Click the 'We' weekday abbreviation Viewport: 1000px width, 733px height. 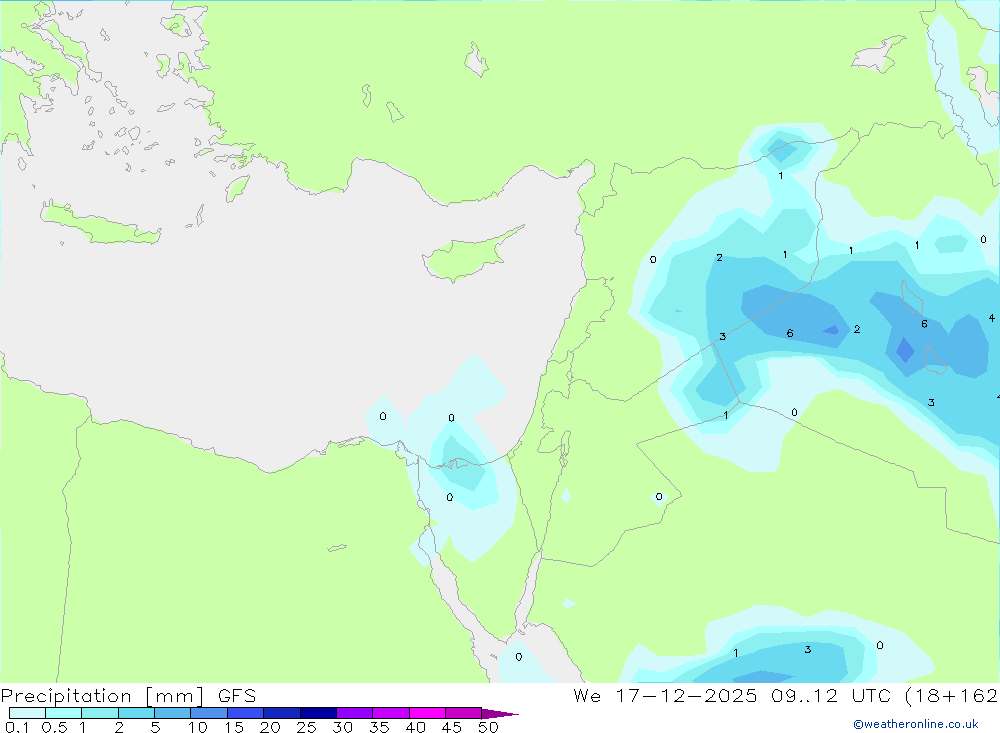click(587, 695)
